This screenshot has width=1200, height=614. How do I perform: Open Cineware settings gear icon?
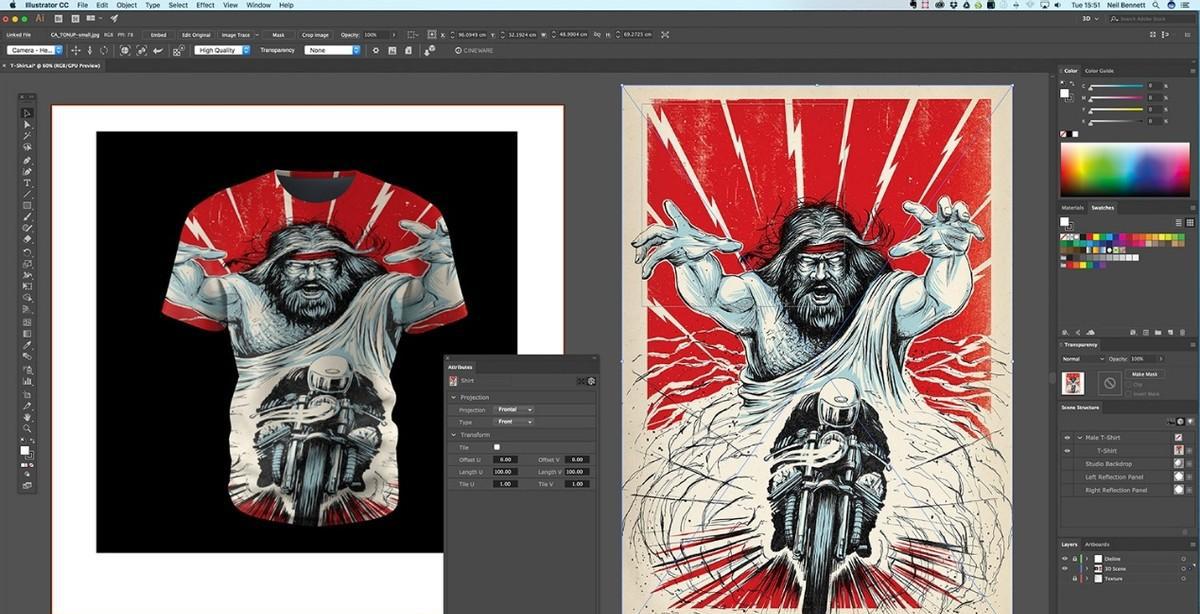(375, 50)
